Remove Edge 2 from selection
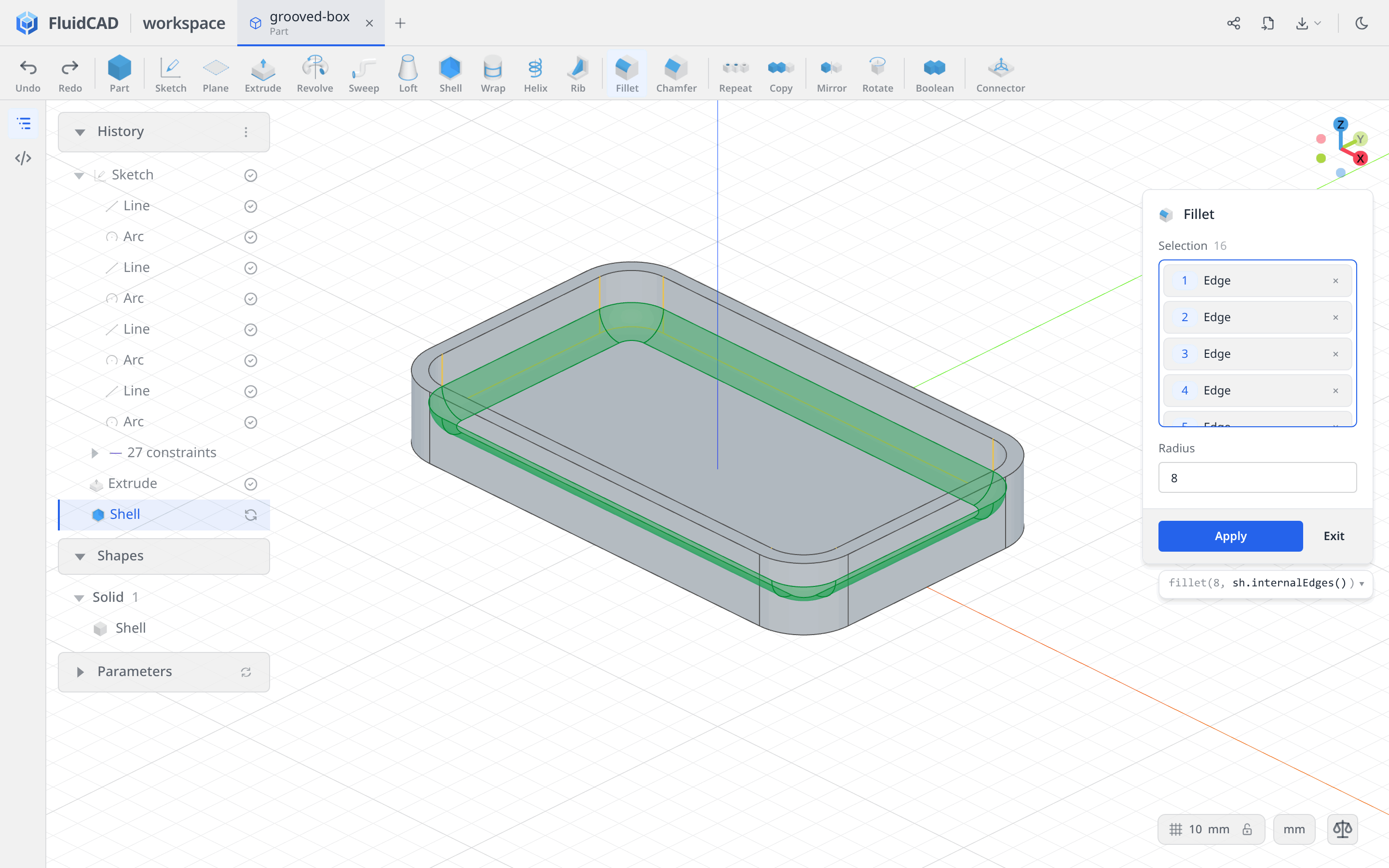Image resolution: width=1389 pixels, height=868 pixels. tap(1335, 317)
